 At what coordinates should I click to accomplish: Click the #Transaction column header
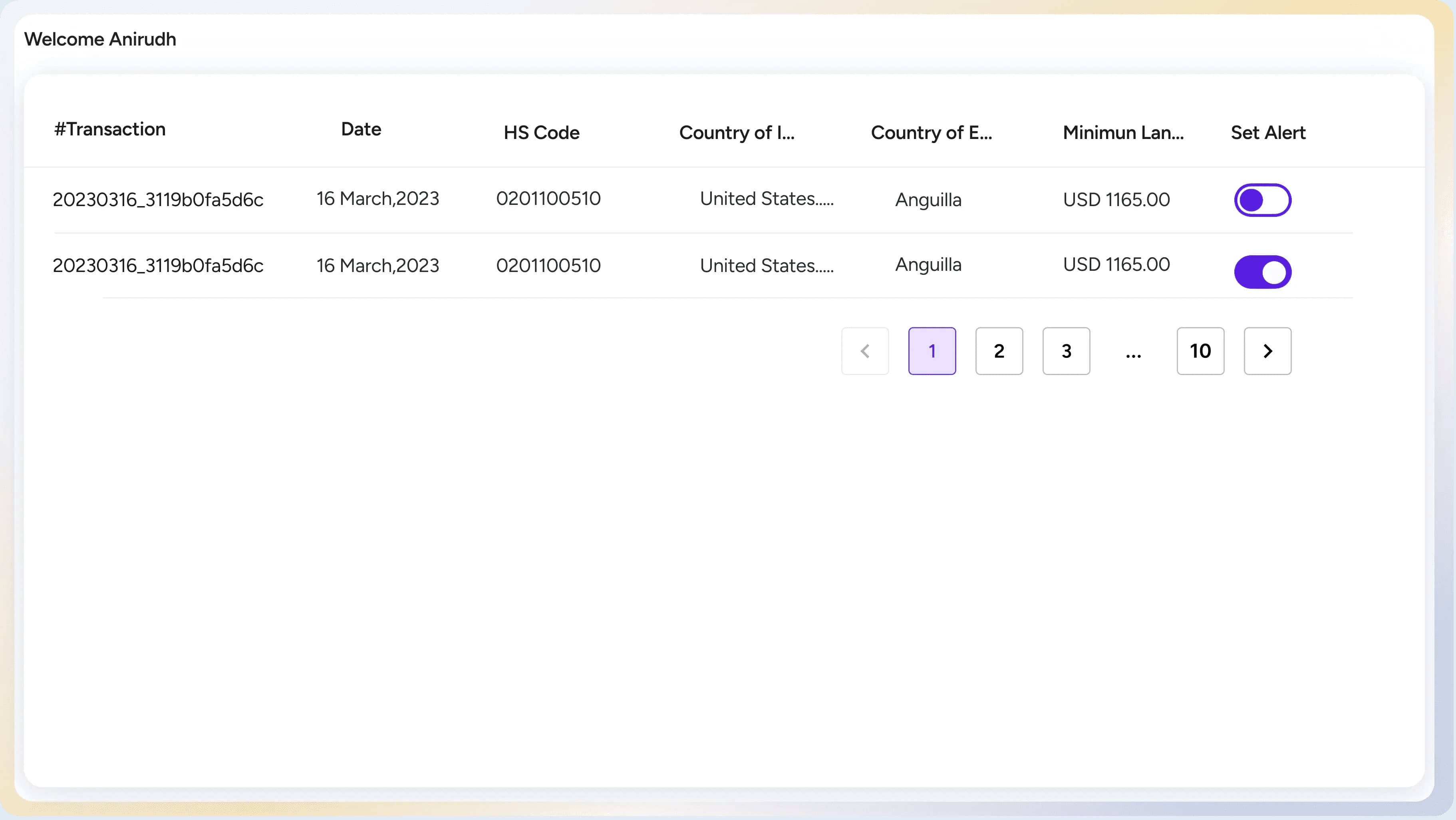(109, 129)
